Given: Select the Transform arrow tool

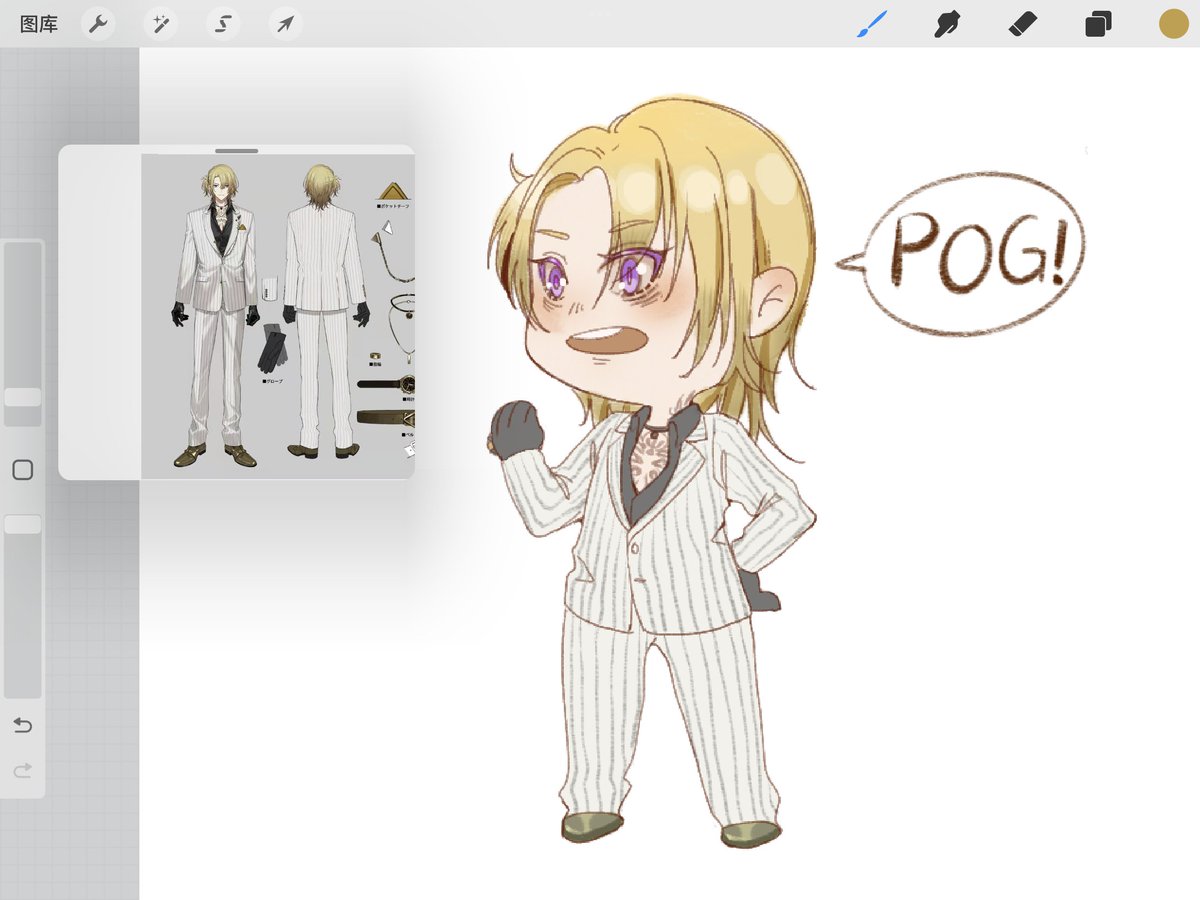Looking at the screenshot, I should click(x=286, y=24).
